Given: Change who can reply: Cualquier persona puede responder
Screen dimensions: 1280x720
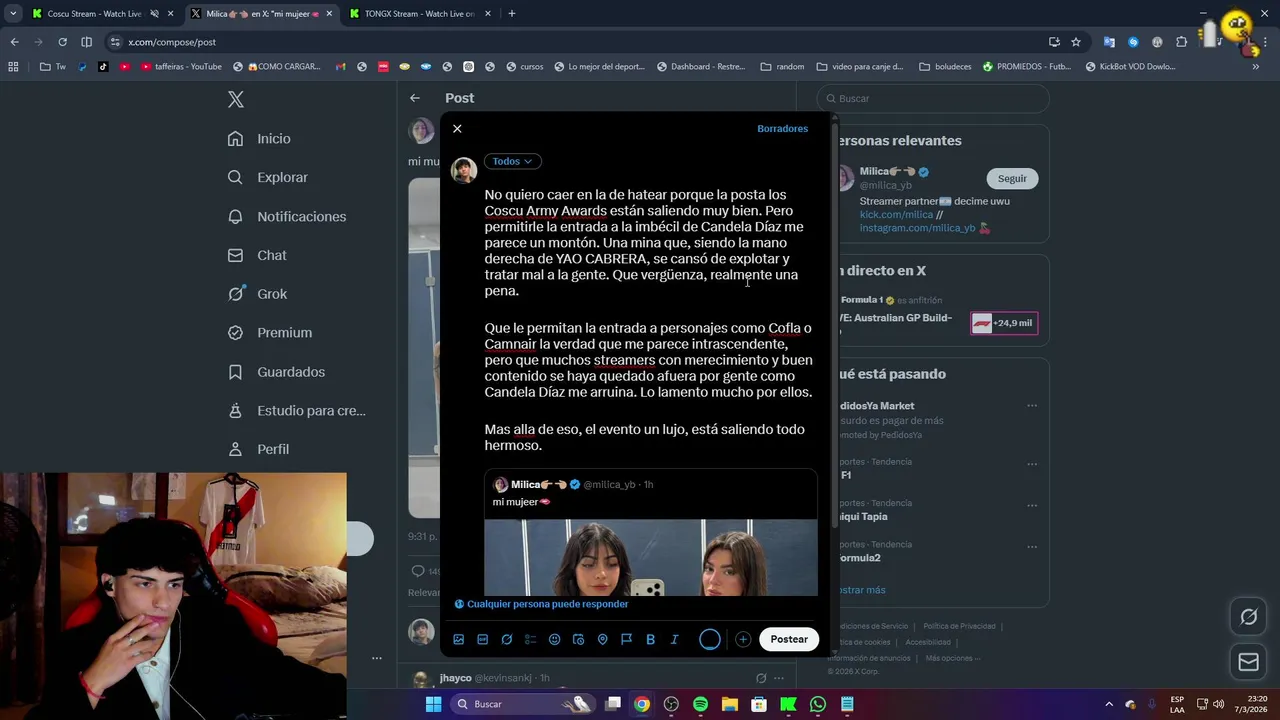Looking at the screenshot, I should coord(542,604).
